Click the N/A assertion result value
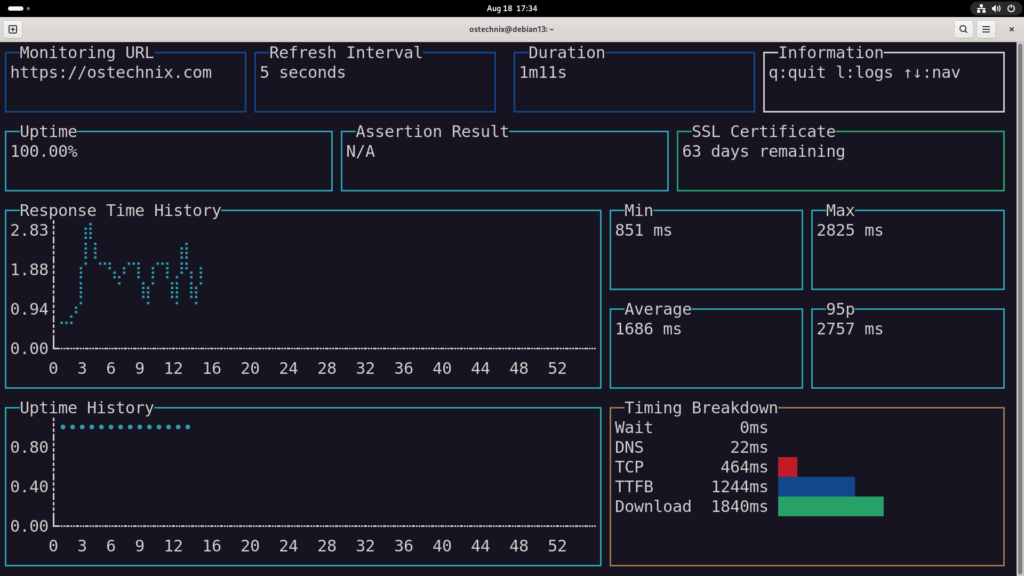This screenshot has height=576, width=1024. point(360,152)
